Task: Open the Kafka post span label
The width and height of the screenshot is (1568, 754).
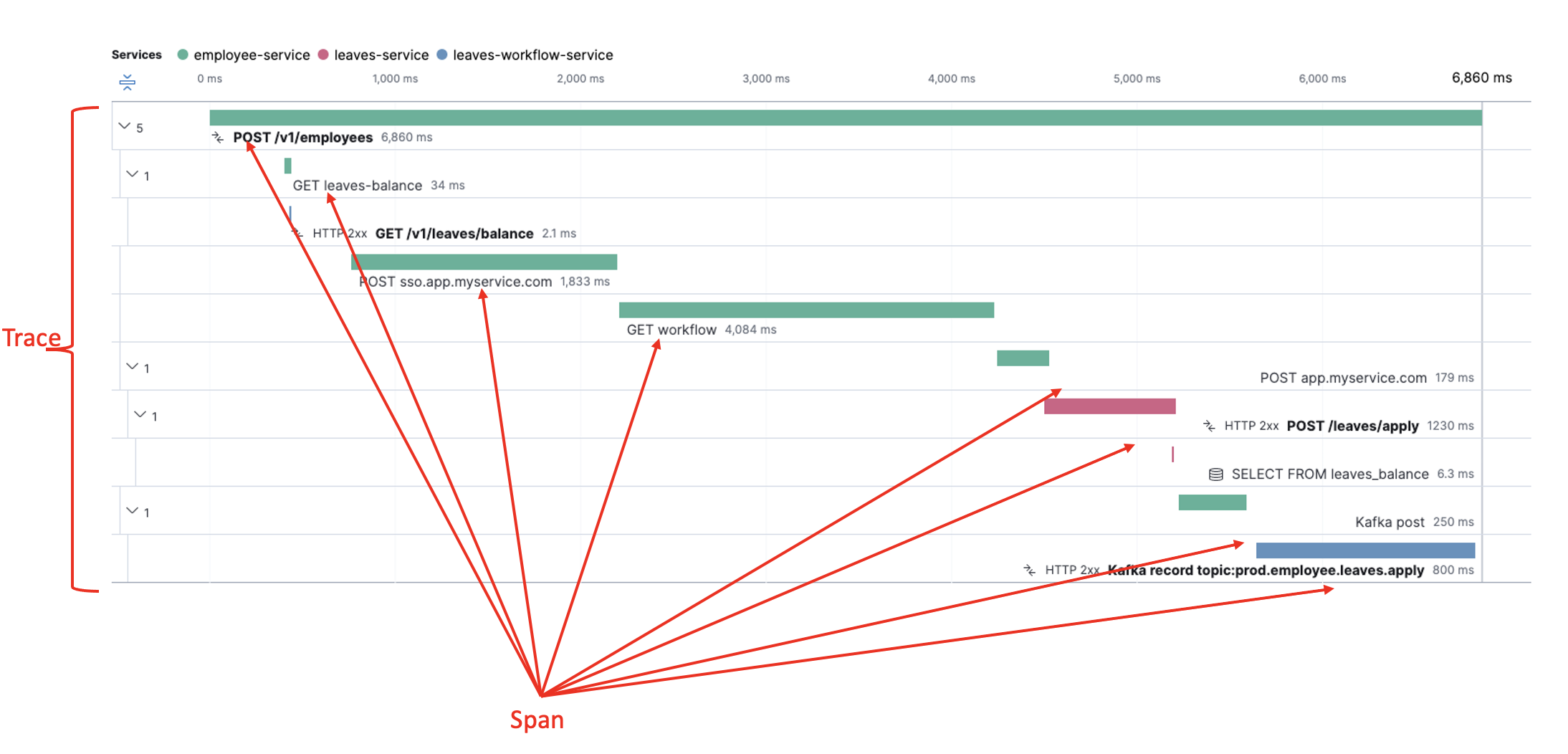Action: coord(1390,522)
